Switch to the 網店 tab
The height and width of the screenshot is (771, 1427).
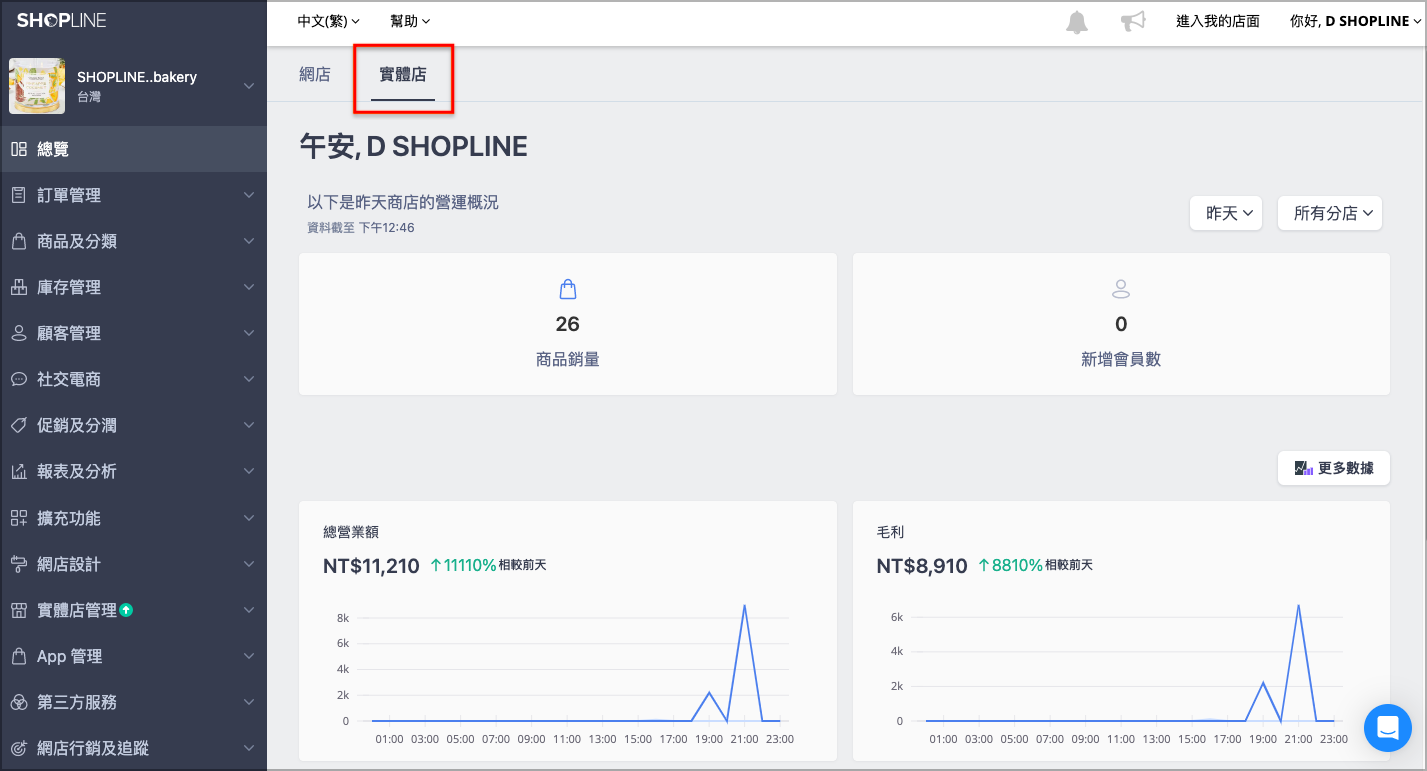coord(315,74)
